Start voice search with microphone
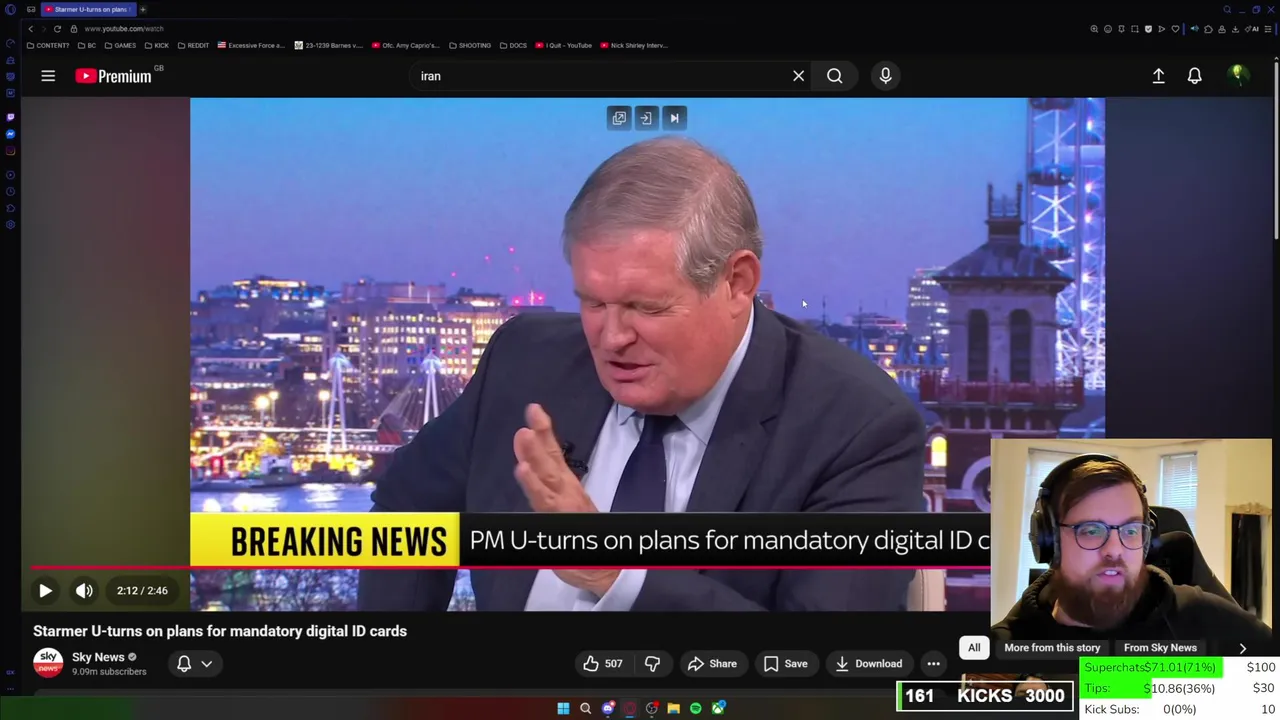 [x=885, y=76]
